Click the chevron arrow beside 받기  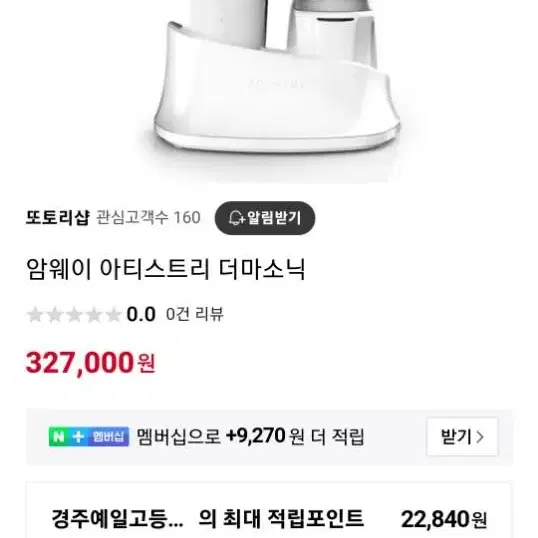click(480, 437)
